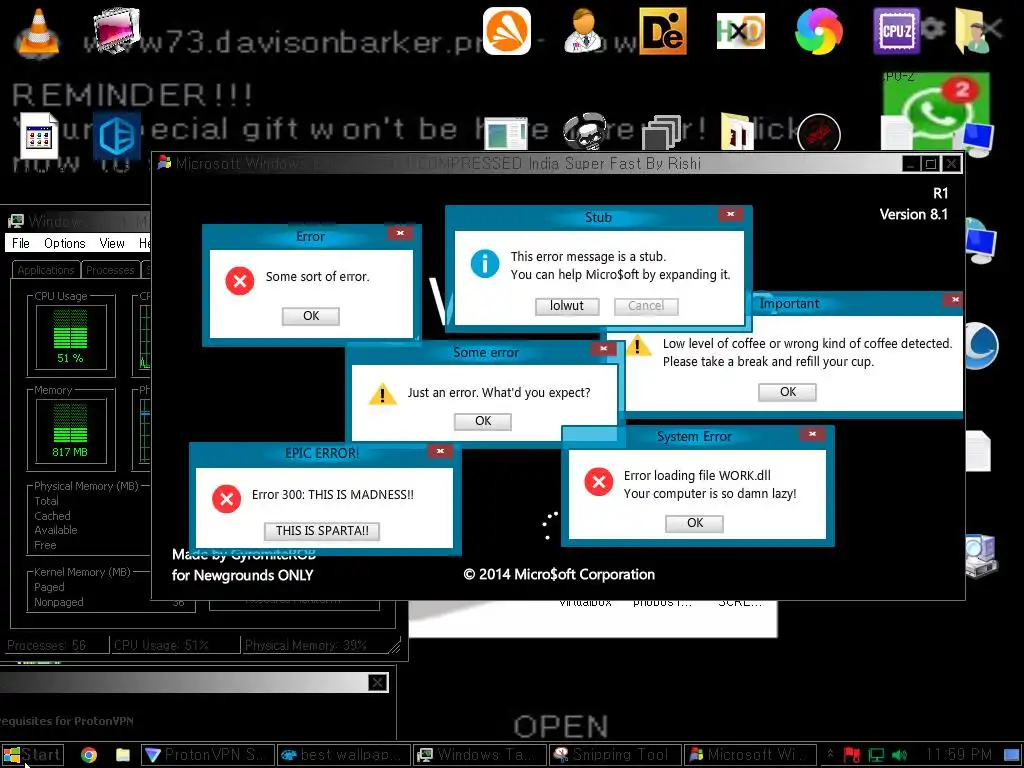Open the user folder desktop icon
The height and width of the screenshot is (768, 1024).
(975, 31)
